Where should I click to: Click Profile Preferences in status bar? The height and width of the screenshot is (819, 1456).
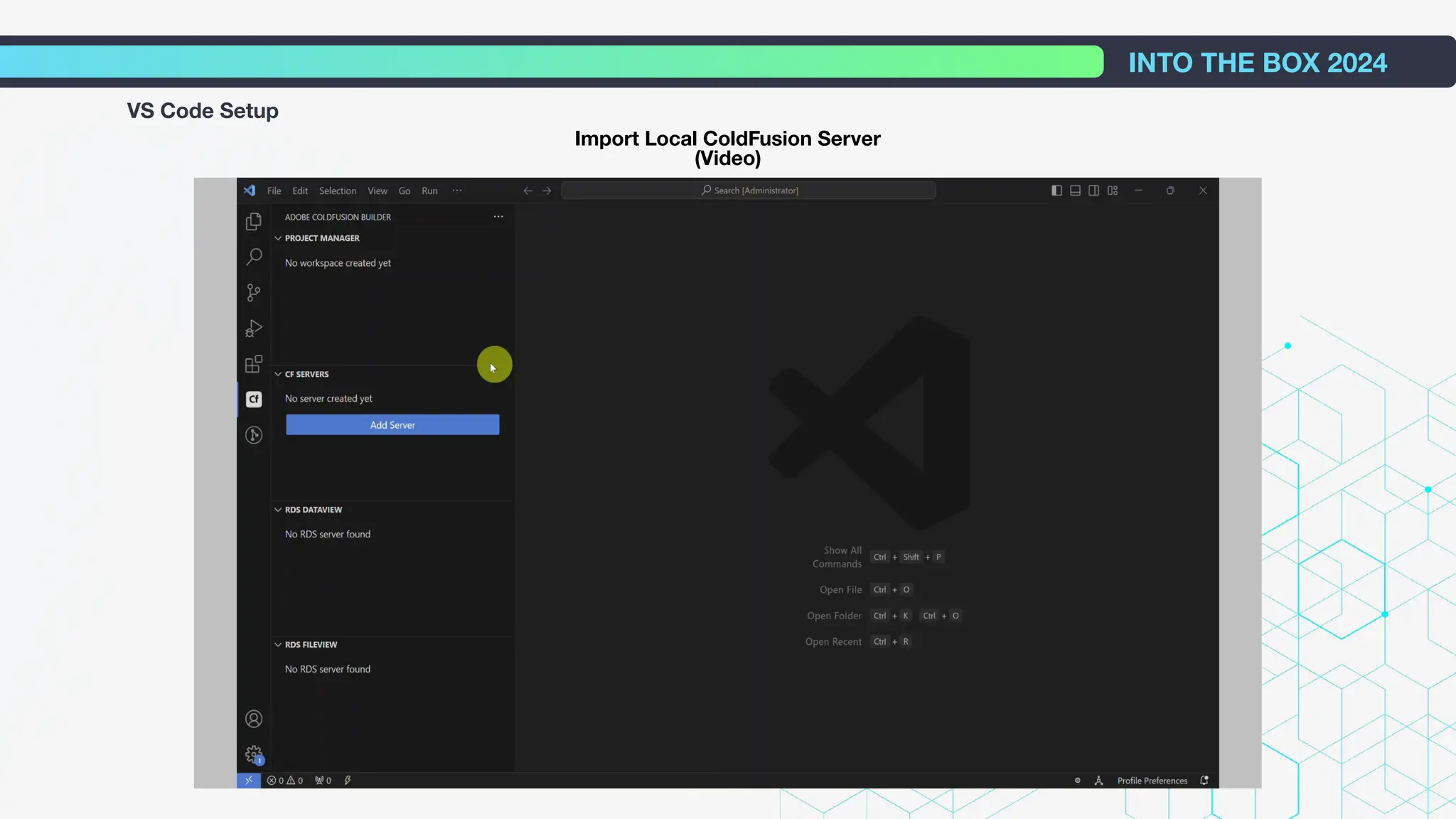click(1152, 781)
